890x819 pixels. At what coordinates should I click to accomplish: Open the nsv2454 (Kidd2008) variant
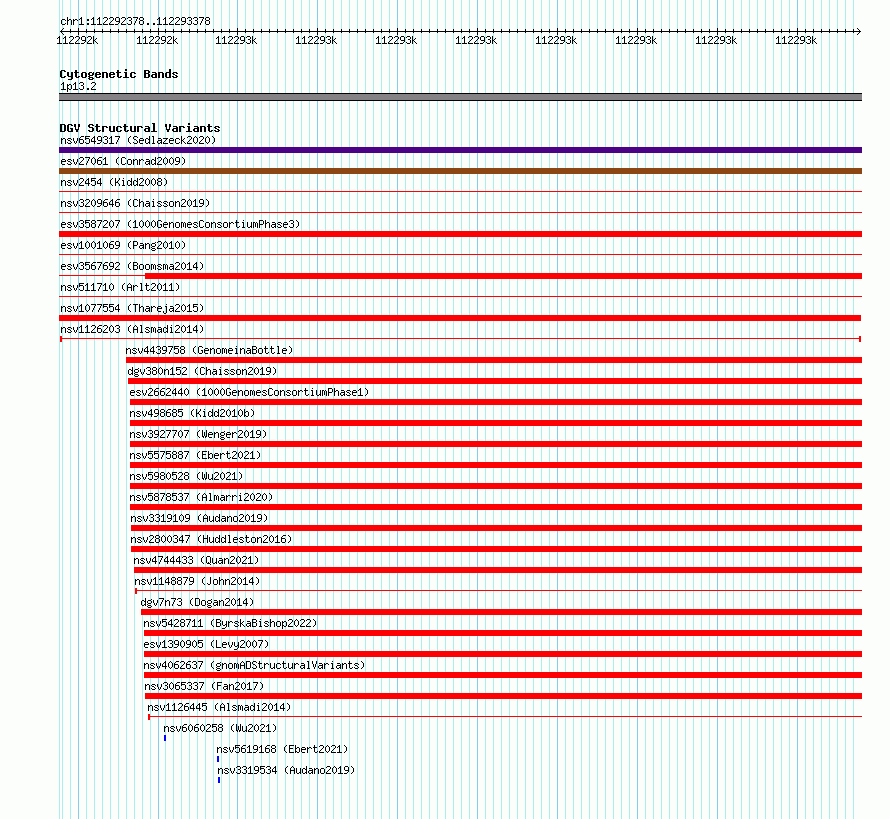coord(114,182)
